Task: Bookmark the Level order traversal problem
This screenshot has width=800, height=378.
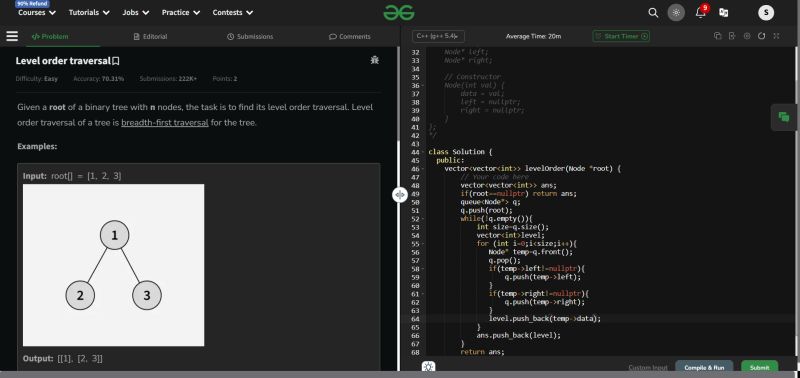Action: coord(116,61)
